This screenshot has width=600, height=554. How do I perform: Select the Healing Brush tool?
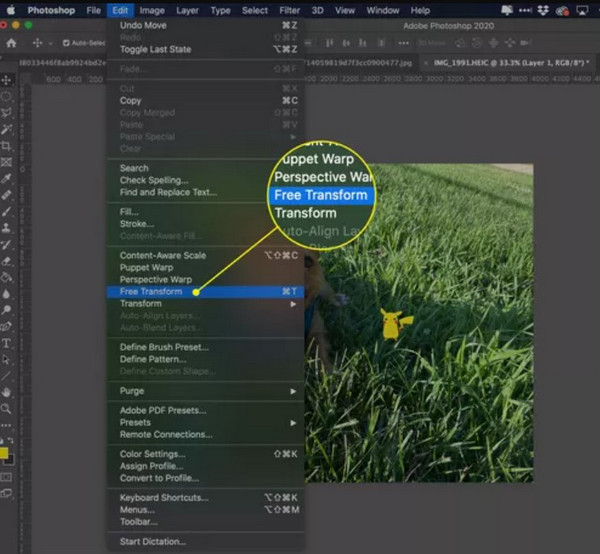coord(6,195)
